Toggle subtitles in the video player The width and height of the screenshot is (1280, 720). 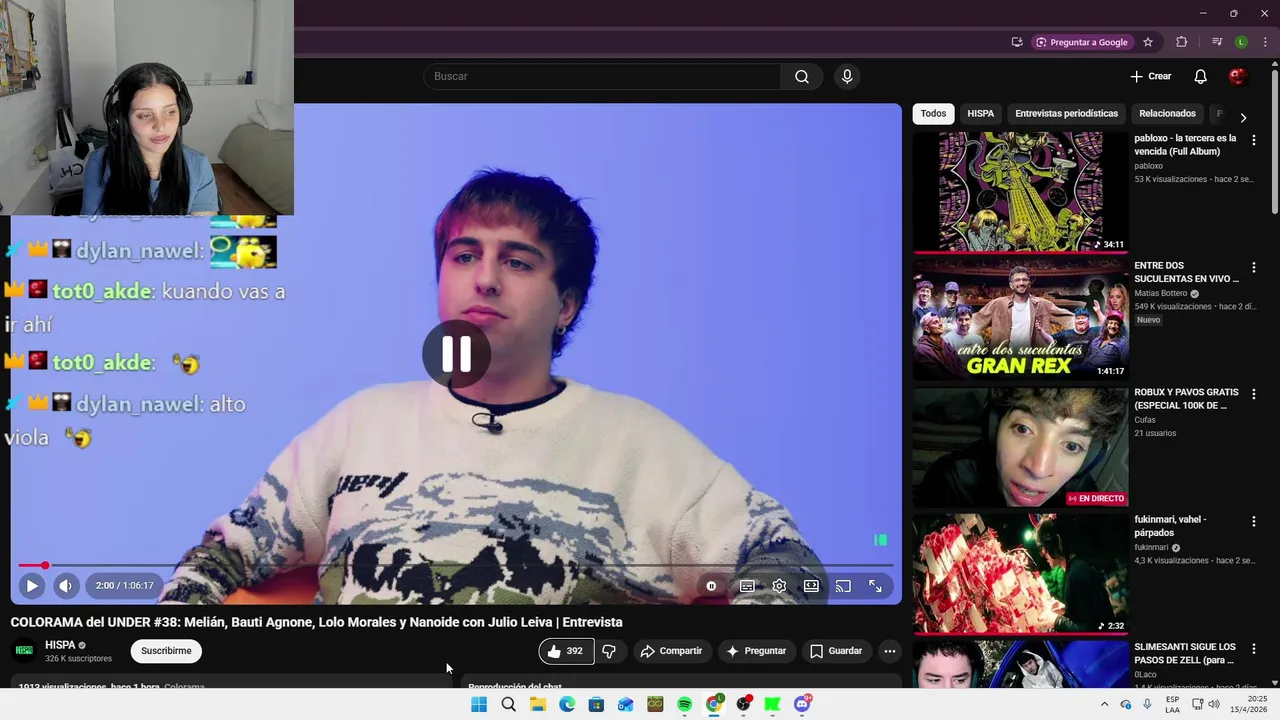tap(747, 586)
